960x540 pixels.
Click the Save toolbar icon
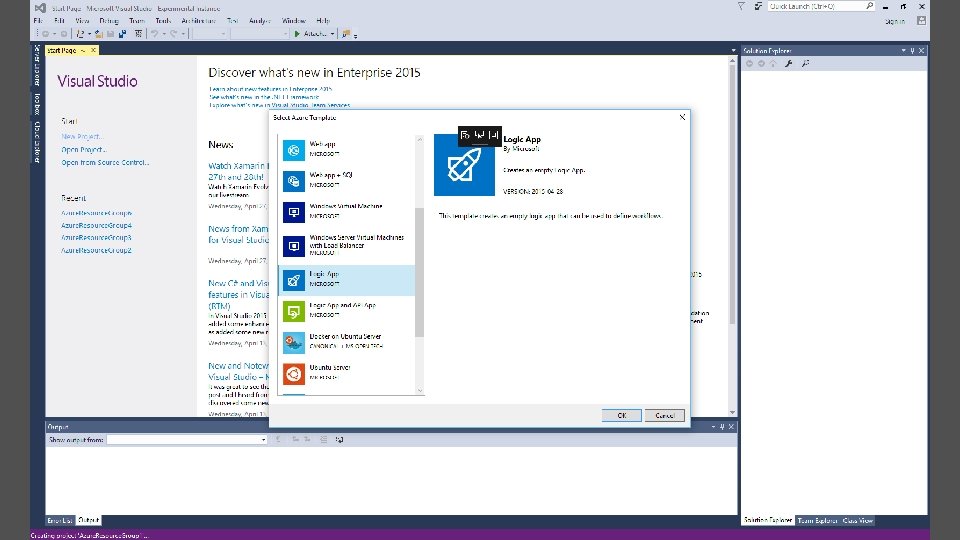pyautogui.click(x=111, y=34)
